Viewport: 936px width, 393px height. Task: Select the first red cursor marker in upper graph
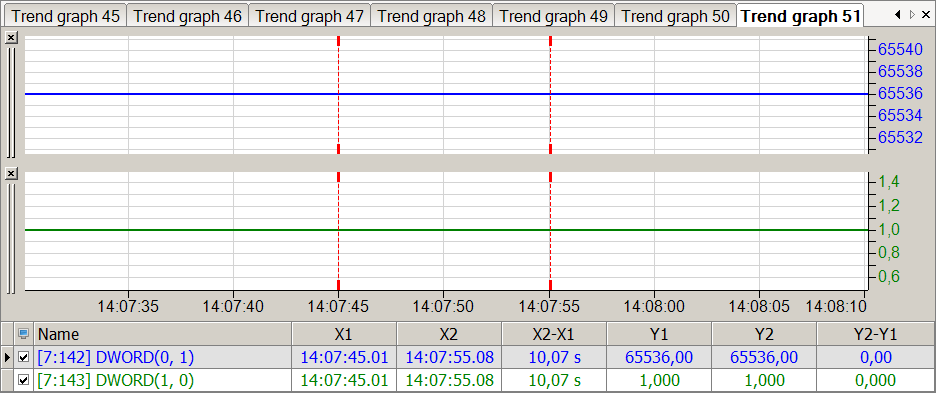click(x=338, y=94)
